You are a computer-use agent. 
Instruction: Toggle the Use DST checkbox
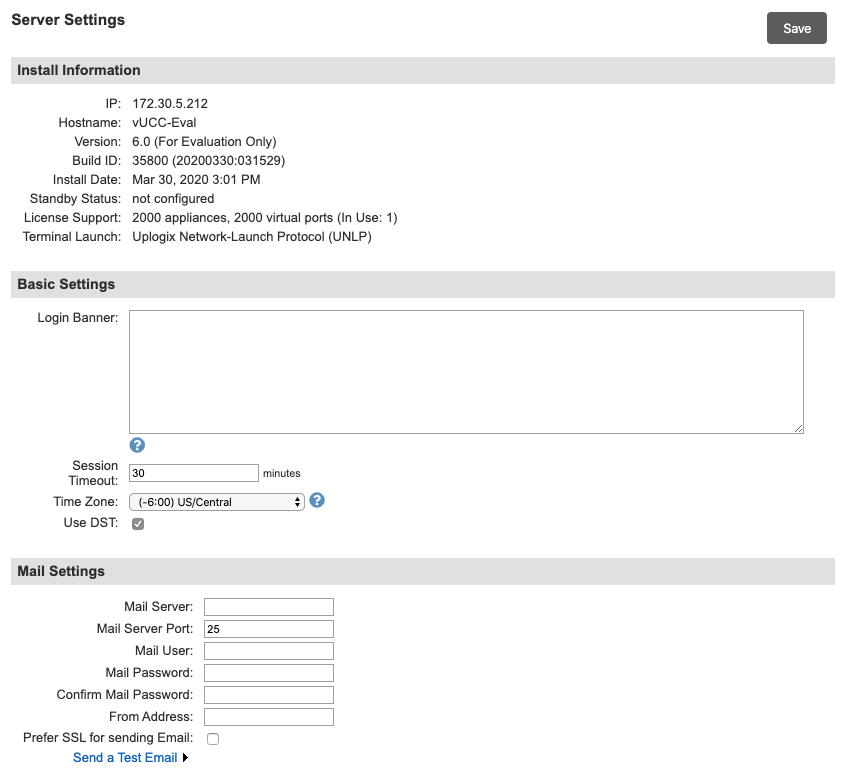pos(138,524)
